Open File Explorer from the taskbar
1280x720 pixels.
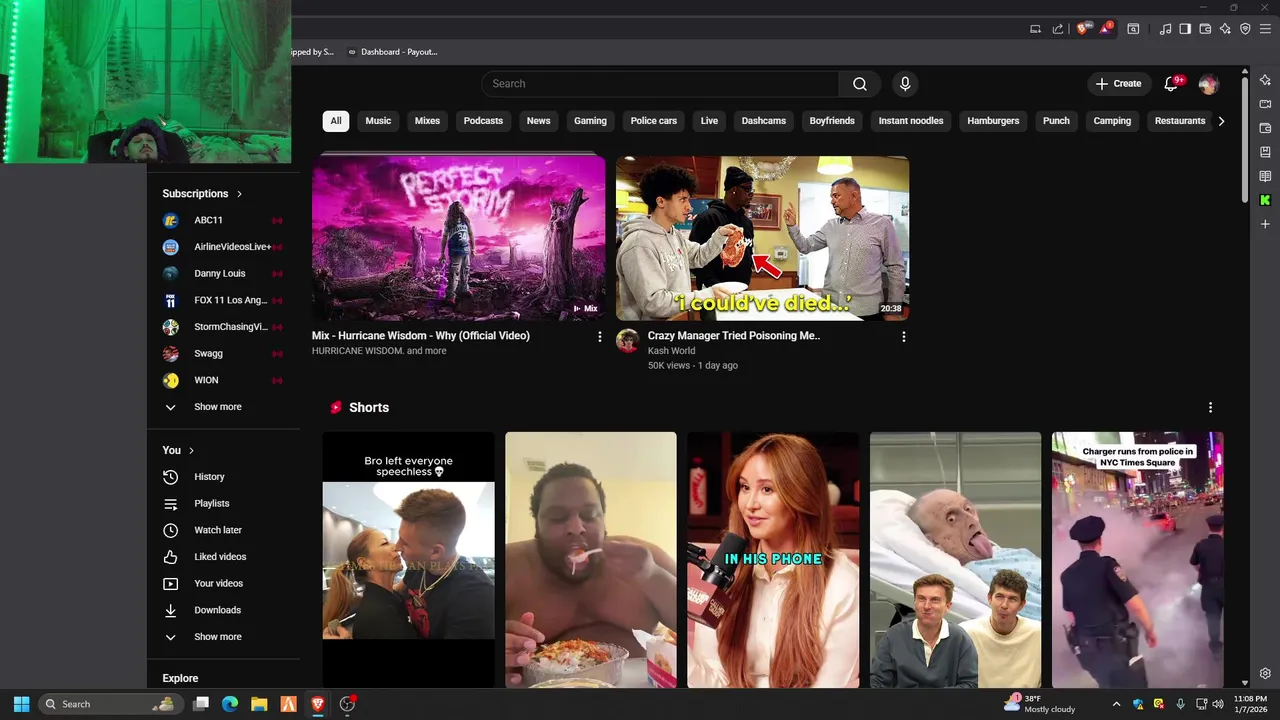pyautogui.click(x=259, y=704)
